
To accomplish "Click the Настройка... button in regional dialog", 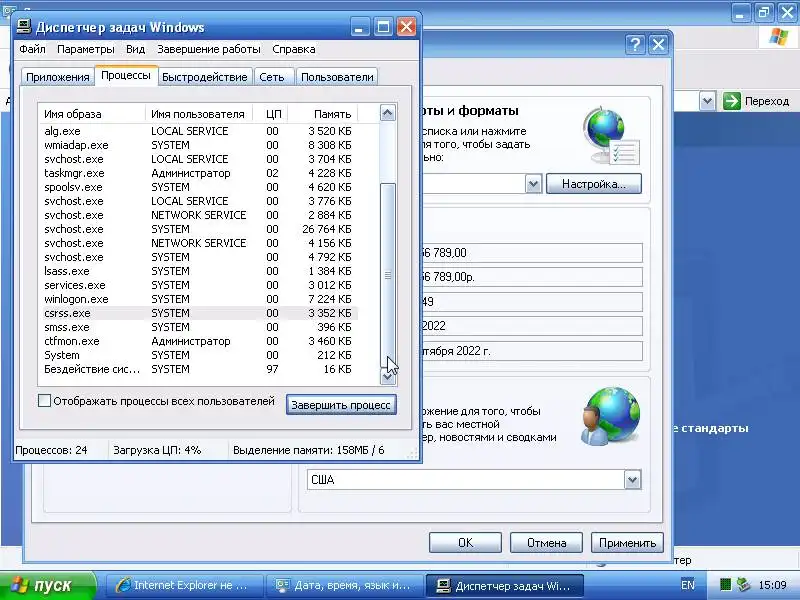I will [x=594, y=184].
